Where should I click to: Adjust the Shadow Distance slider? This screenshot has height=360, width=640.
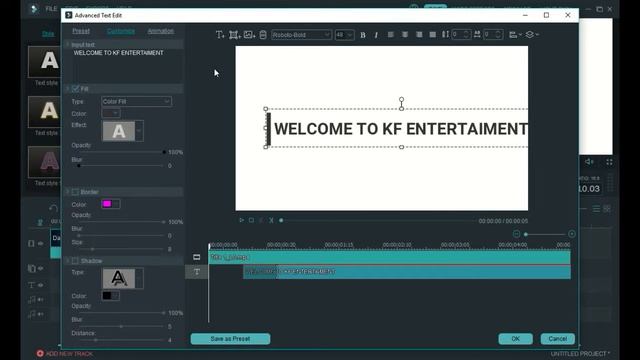click(x=122, y=340)
